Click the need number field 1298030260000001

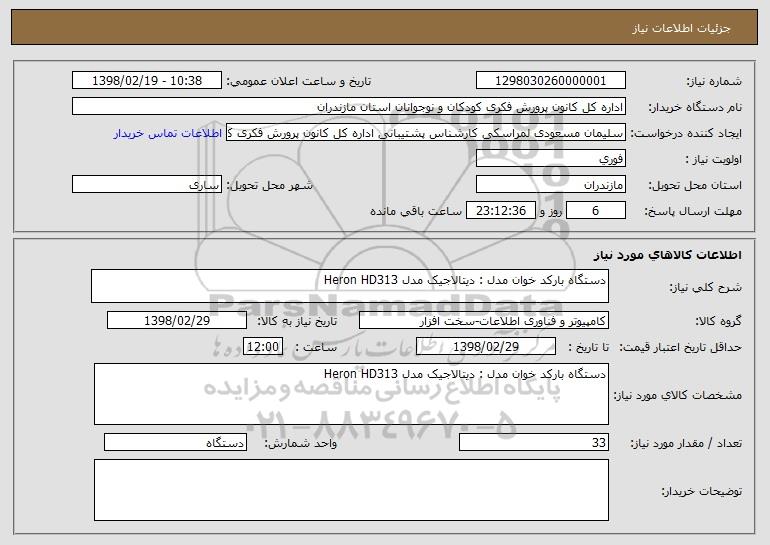(550, 81)
